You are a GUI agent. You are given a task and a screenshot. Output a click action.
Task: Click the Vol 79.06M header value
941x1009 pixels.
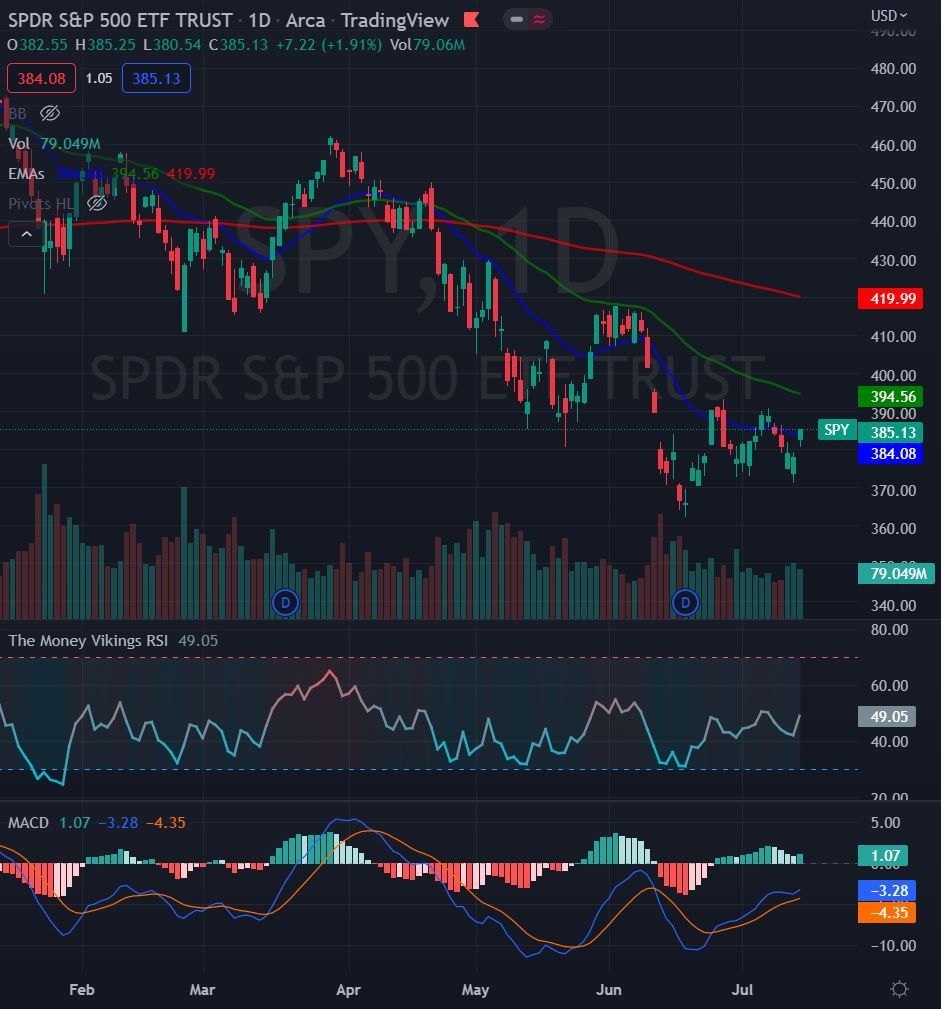pos(427,45)
